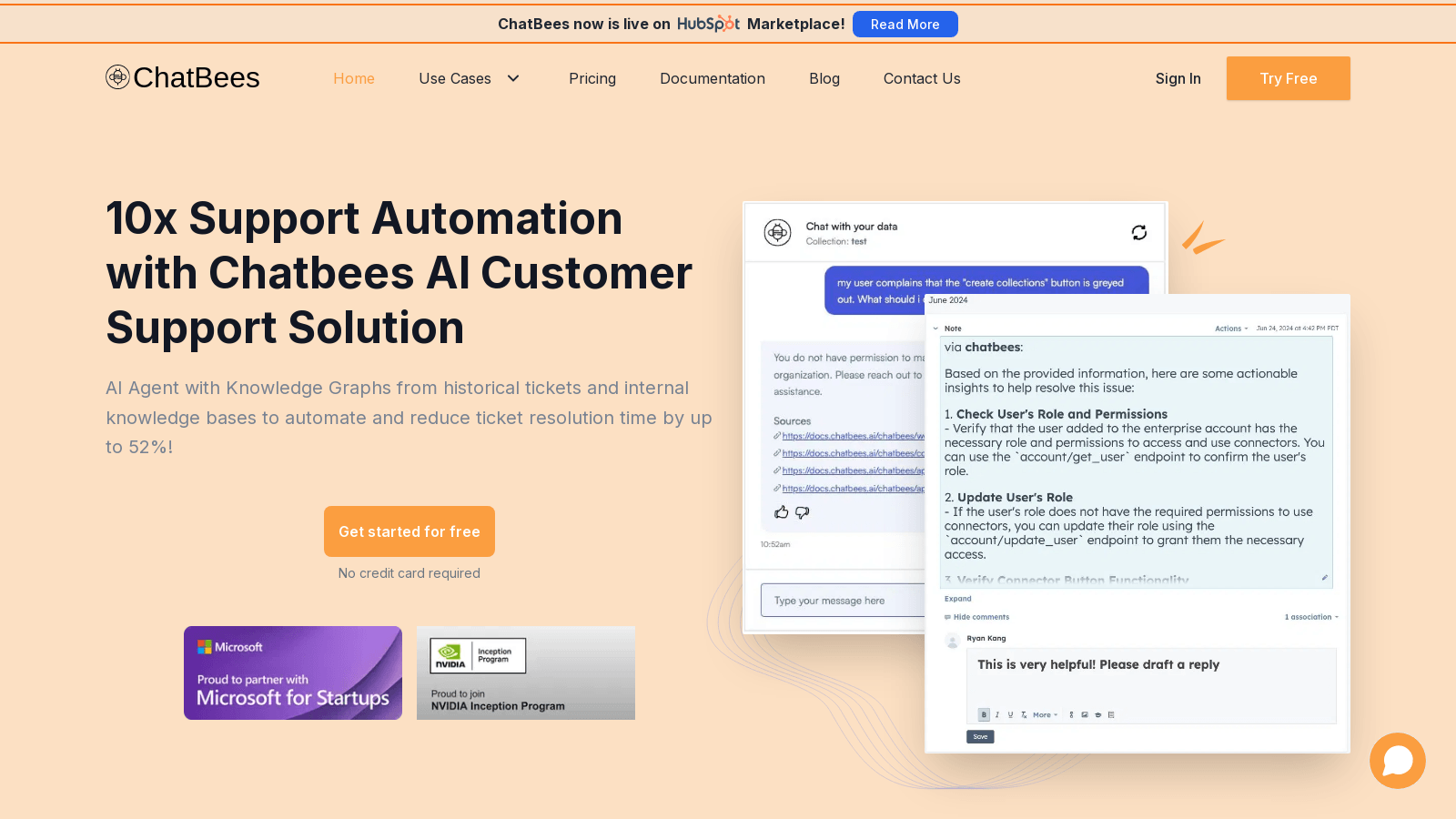Image resolution: width=1456 pixels, height=819 pixels.
Task: Click the ChatBees wordmark text
Action: click(x=197, y=77)
